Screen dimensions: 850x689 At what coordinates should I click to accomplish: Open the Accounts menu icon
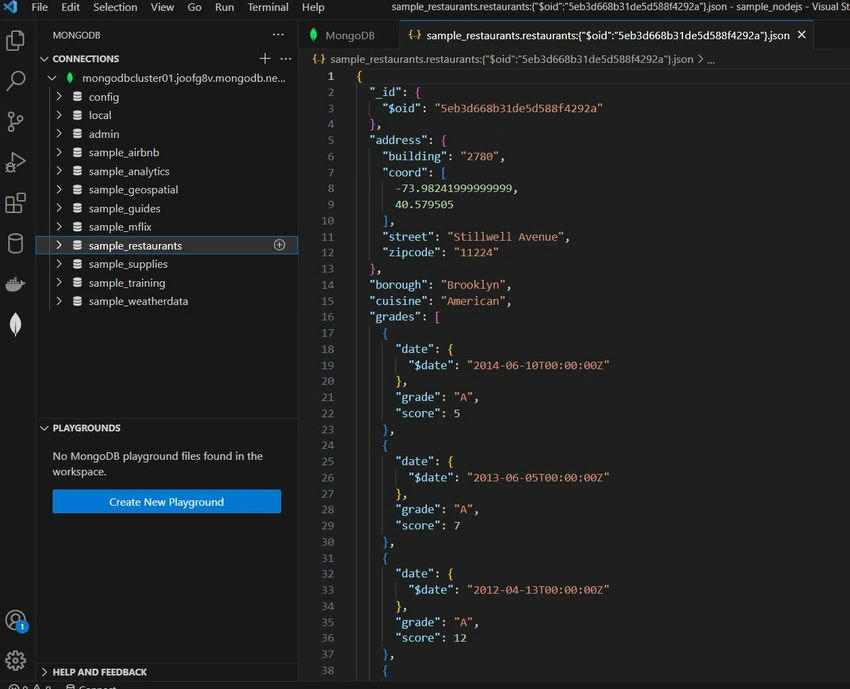point(15,620)
